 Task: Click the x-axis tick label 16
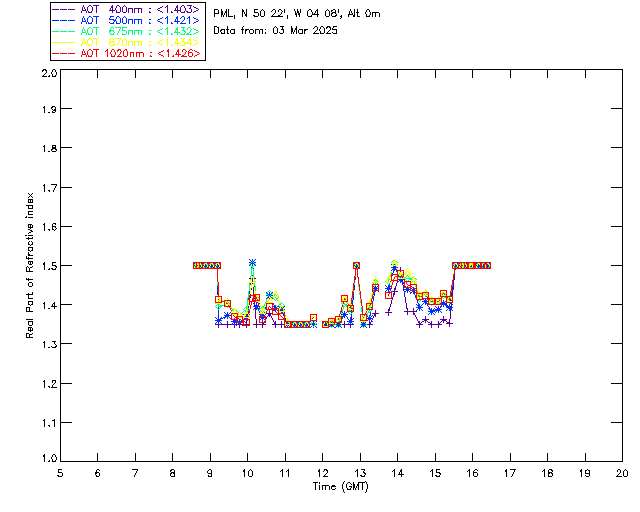coord(473,473)
